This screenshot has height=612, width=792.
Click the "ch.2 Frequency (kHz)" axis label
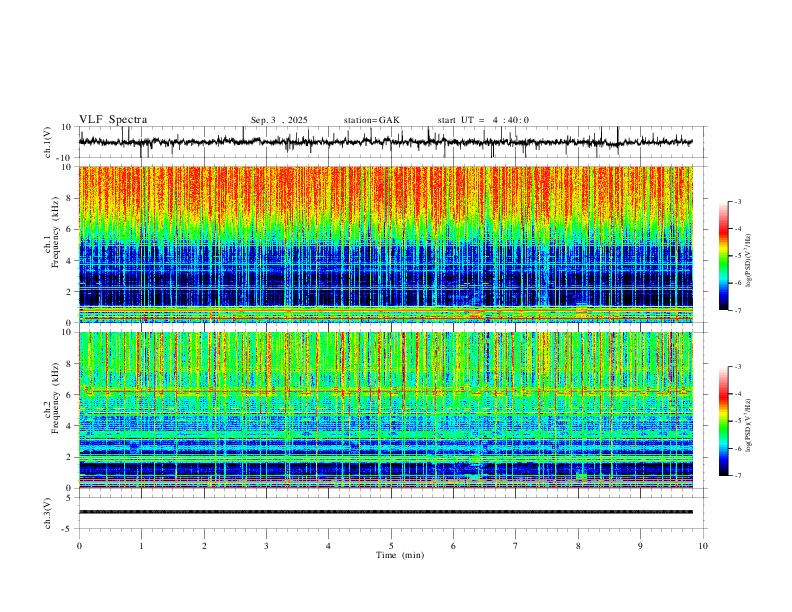click(x=51, y=398)
